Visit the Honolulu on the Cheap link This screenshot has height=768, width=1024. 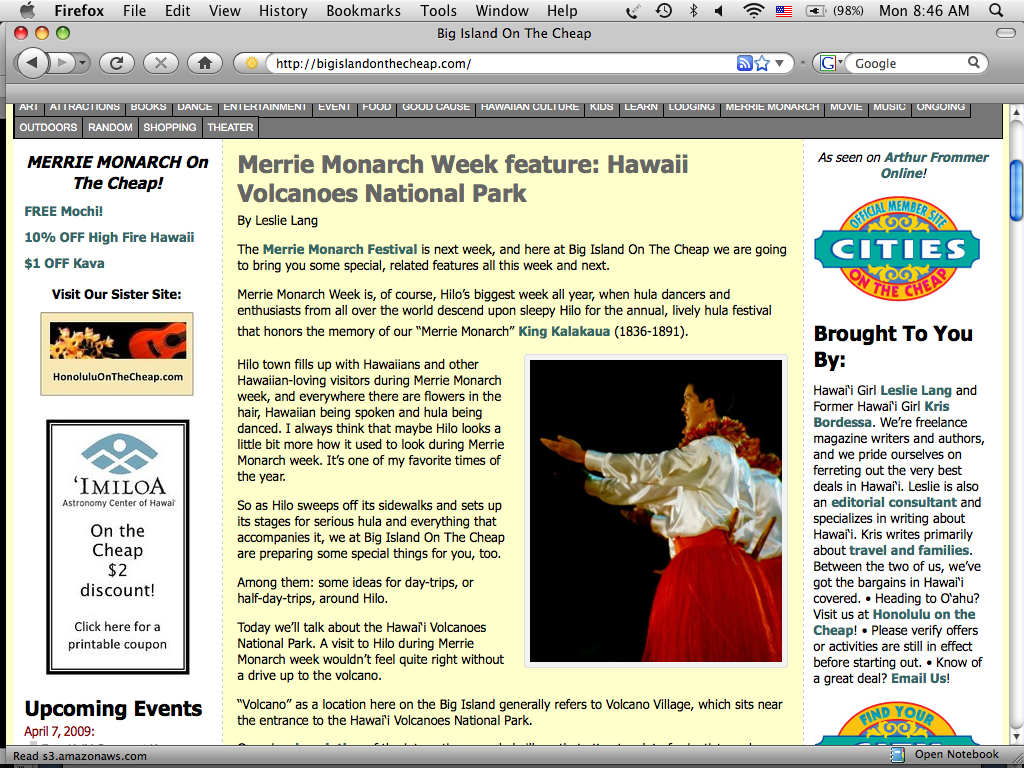pyautogui.click(x=894, y=622)
